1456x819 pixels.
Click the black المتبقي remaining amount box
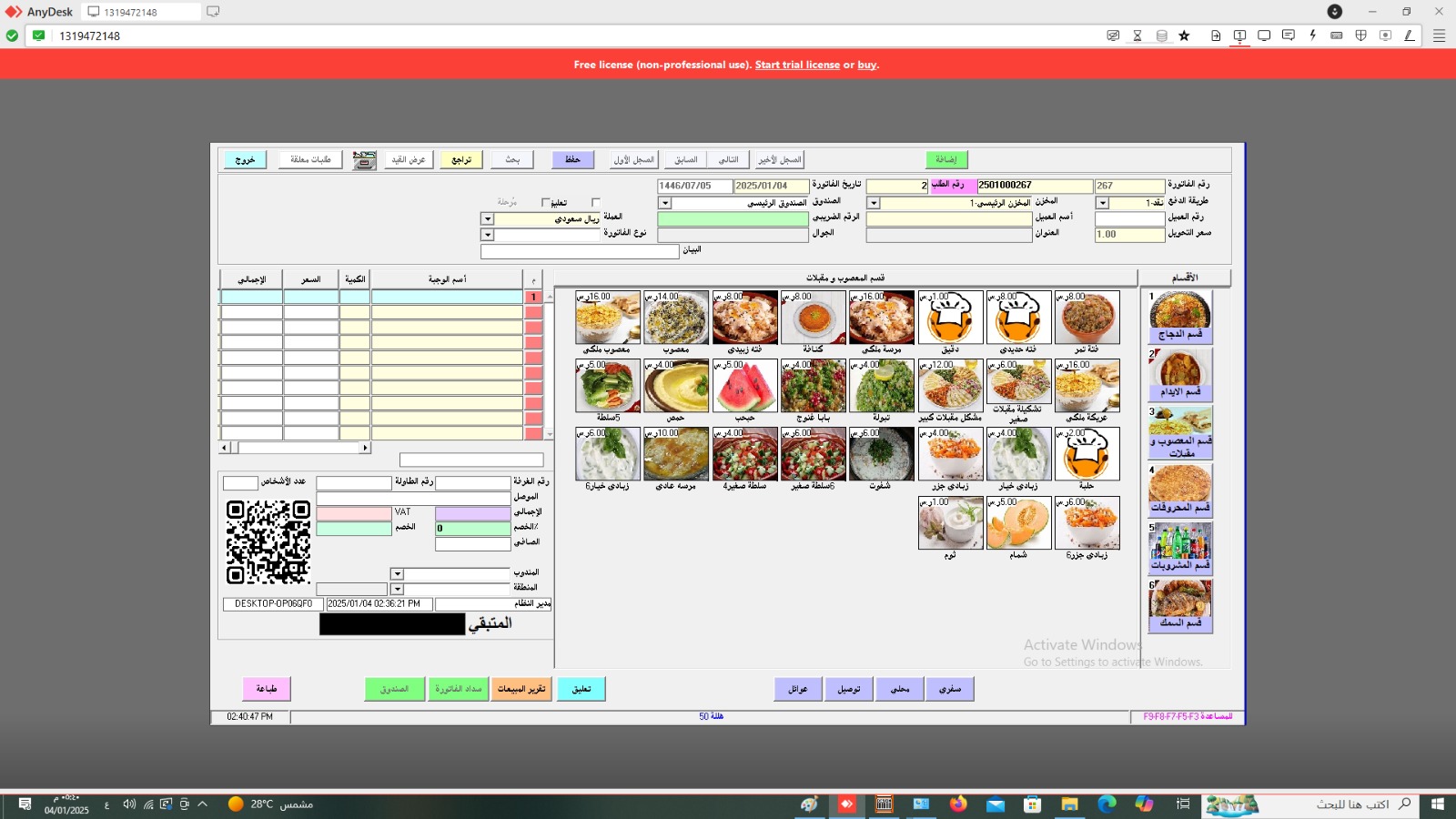(x=391, y=624)
